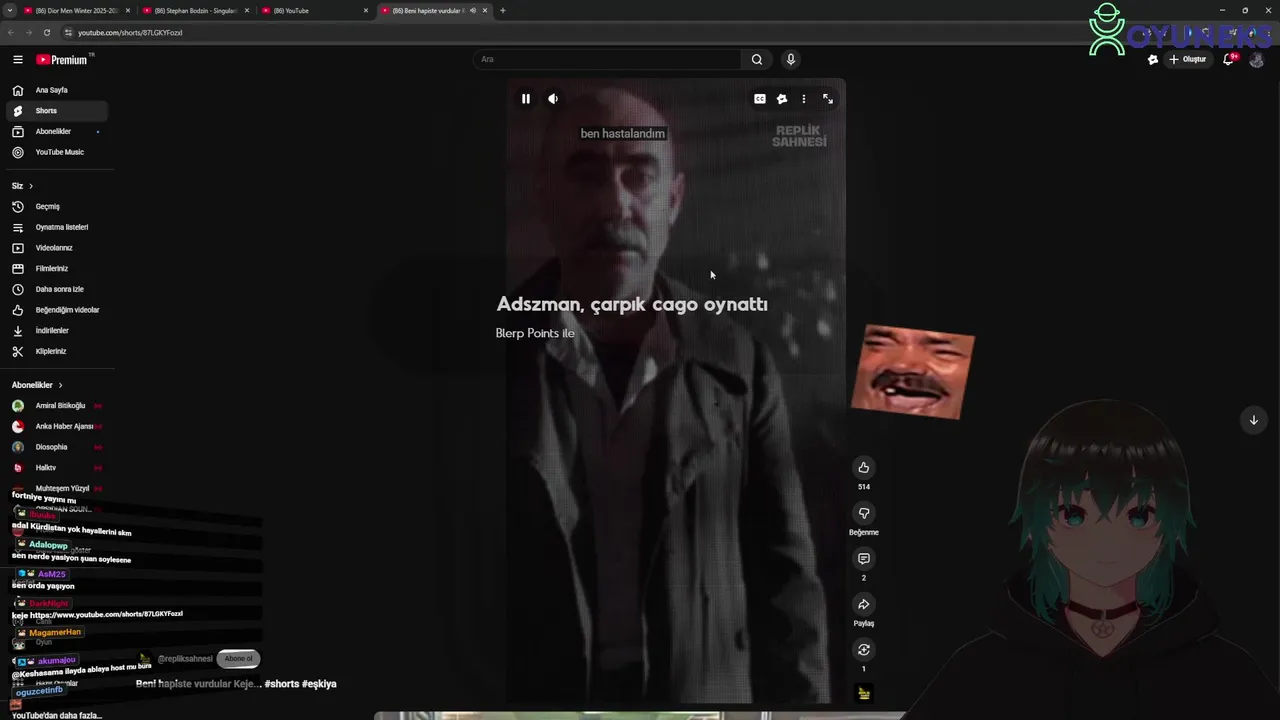Viewport: 1280px width, 720px height.
Task: Open Beğendiğim videolar list
Action: tap(56, 310)
